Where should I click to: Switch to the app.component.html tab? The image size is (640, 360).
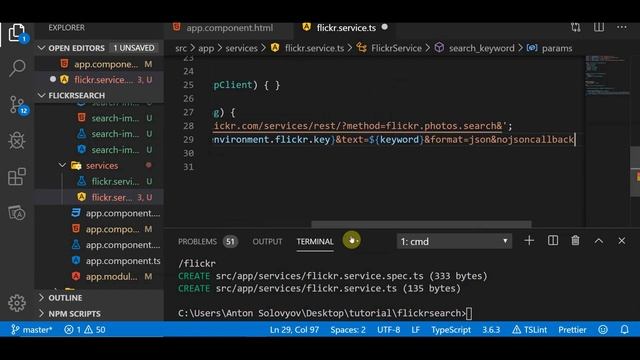pos(229,28)
